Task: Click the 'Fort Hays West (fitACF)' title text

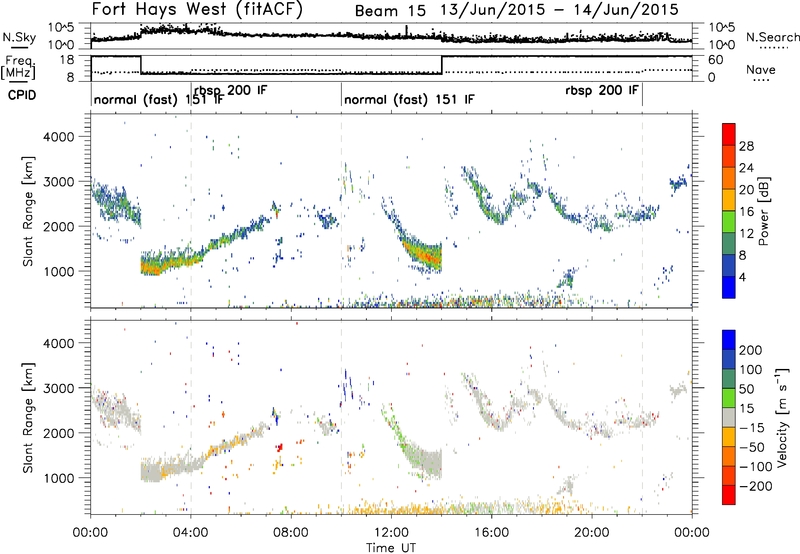Action: [x=196, y=9]
